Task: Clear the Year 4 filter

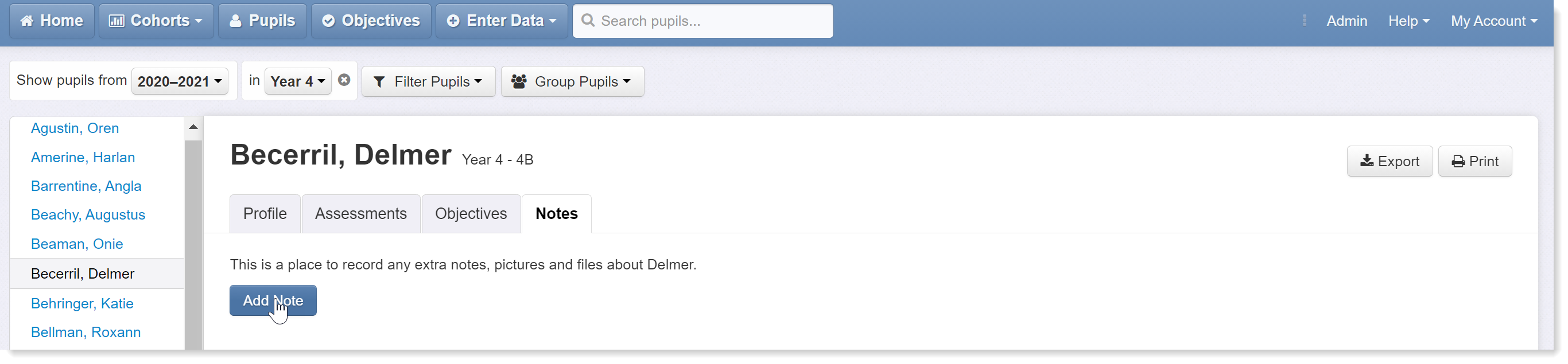Action: [x=344, y=80]
